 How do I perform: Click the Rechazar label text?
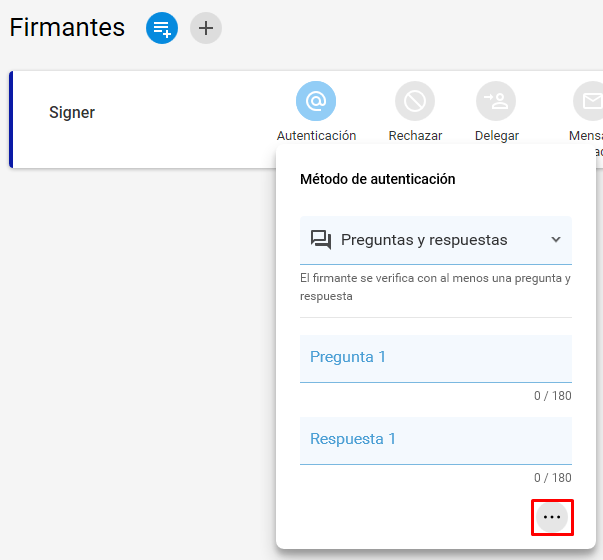pyautogui.click(x=415, y=136)
